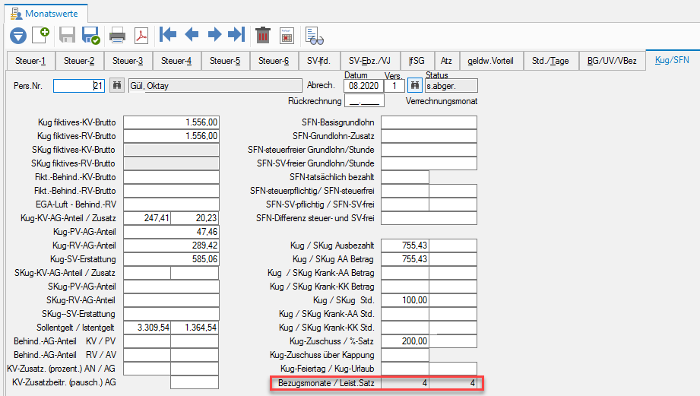Click the Kug-KV-AG-Anteil value 247,41
The width and height of the screenshot is (700, 396).
pos(147,218)
